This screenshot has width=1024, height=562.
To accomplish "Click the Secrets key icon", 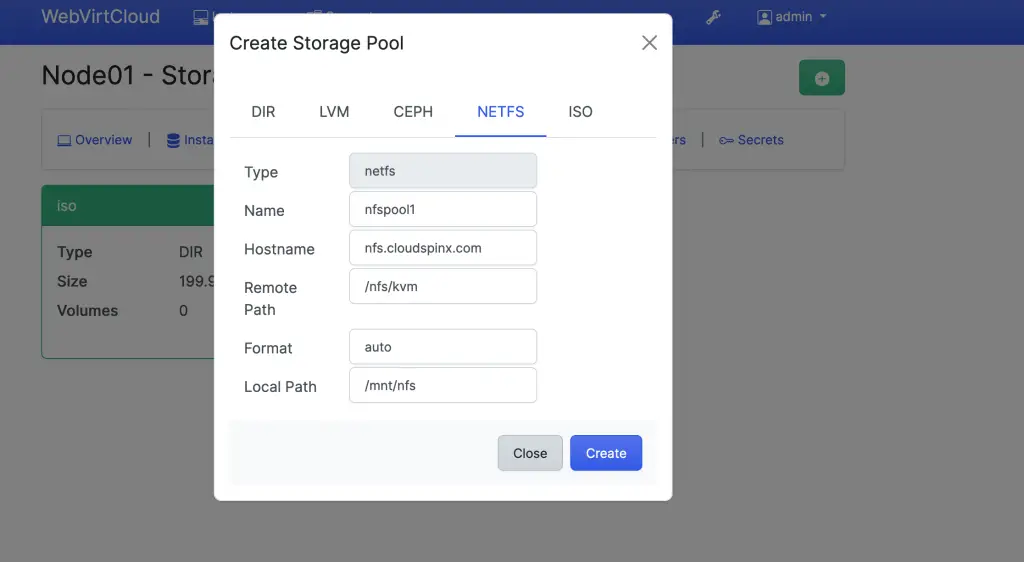I will coord(726,140).
